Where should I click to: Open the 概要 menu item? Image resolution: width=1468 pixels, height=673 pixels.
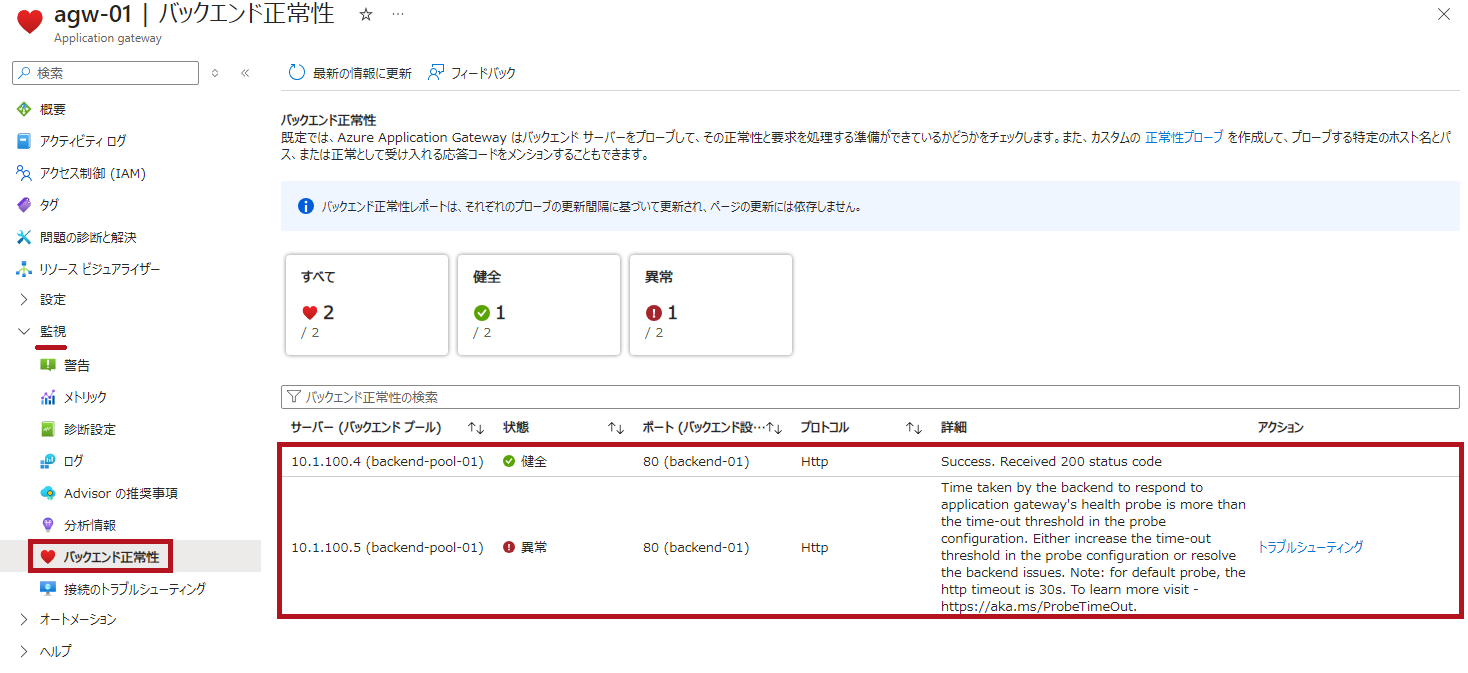click(53, 109)
